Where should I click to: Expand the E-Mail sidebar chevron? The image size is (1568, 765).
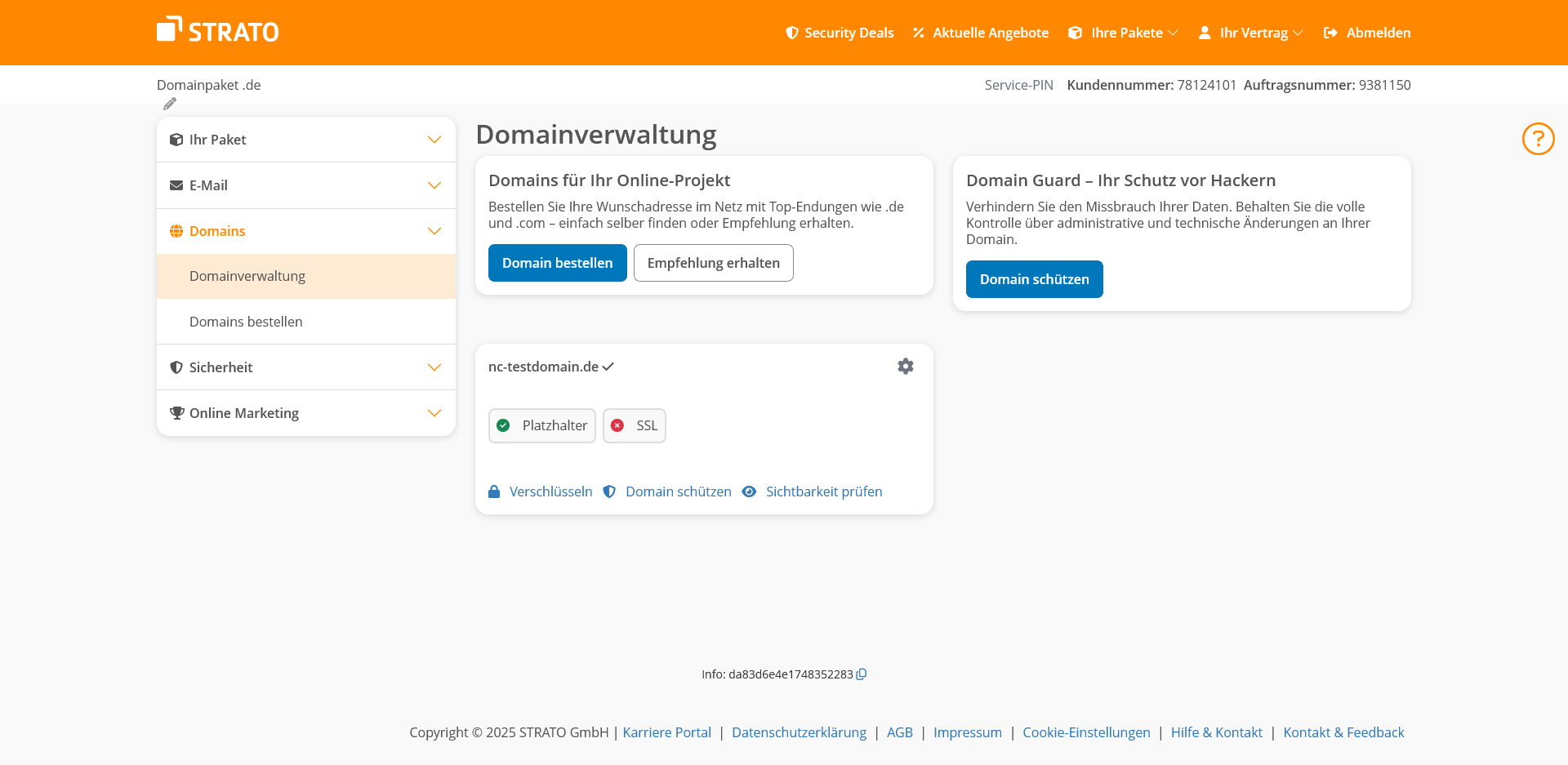(x=434, y=185)
